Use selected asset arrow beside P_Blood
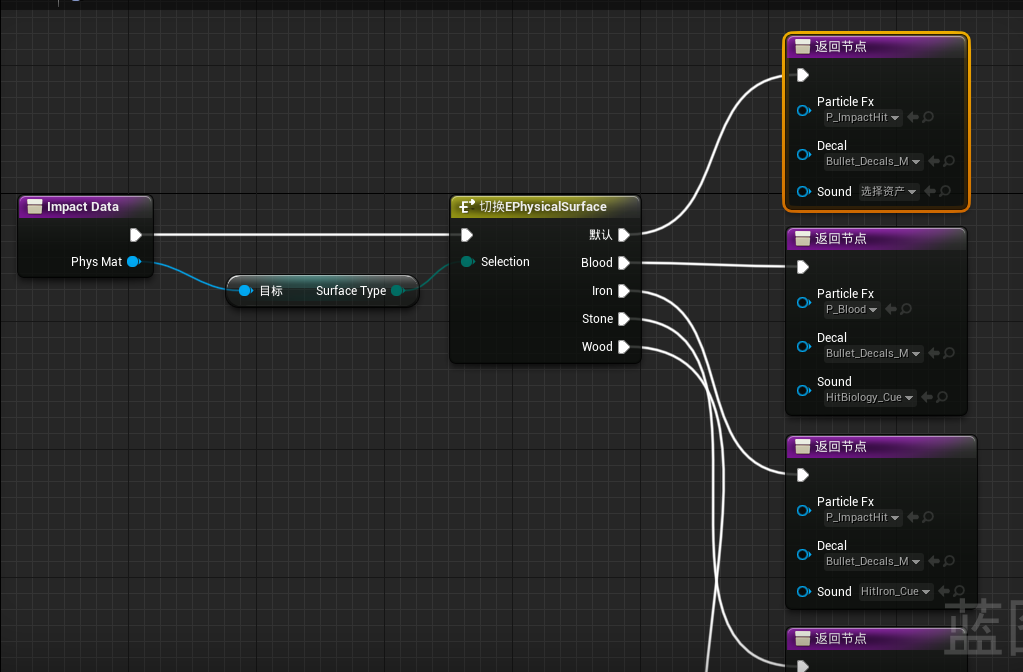The width and height of the screenshot is (1023, 672). [x=891, y=309]
